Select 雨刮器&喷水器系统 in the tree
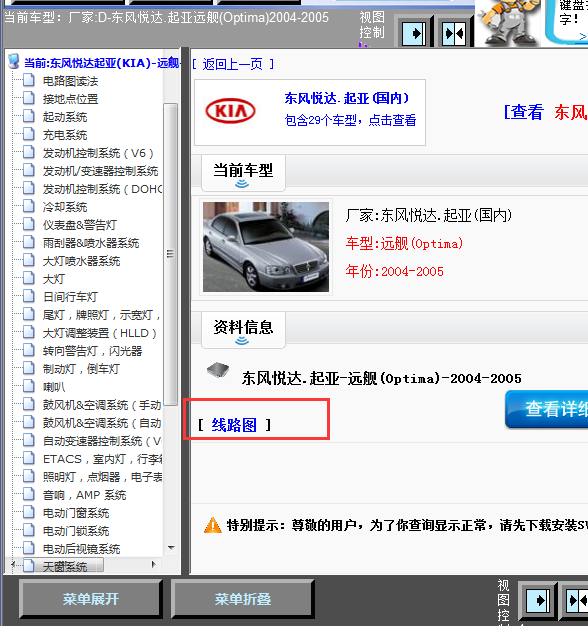 click(x=91, y=243)
